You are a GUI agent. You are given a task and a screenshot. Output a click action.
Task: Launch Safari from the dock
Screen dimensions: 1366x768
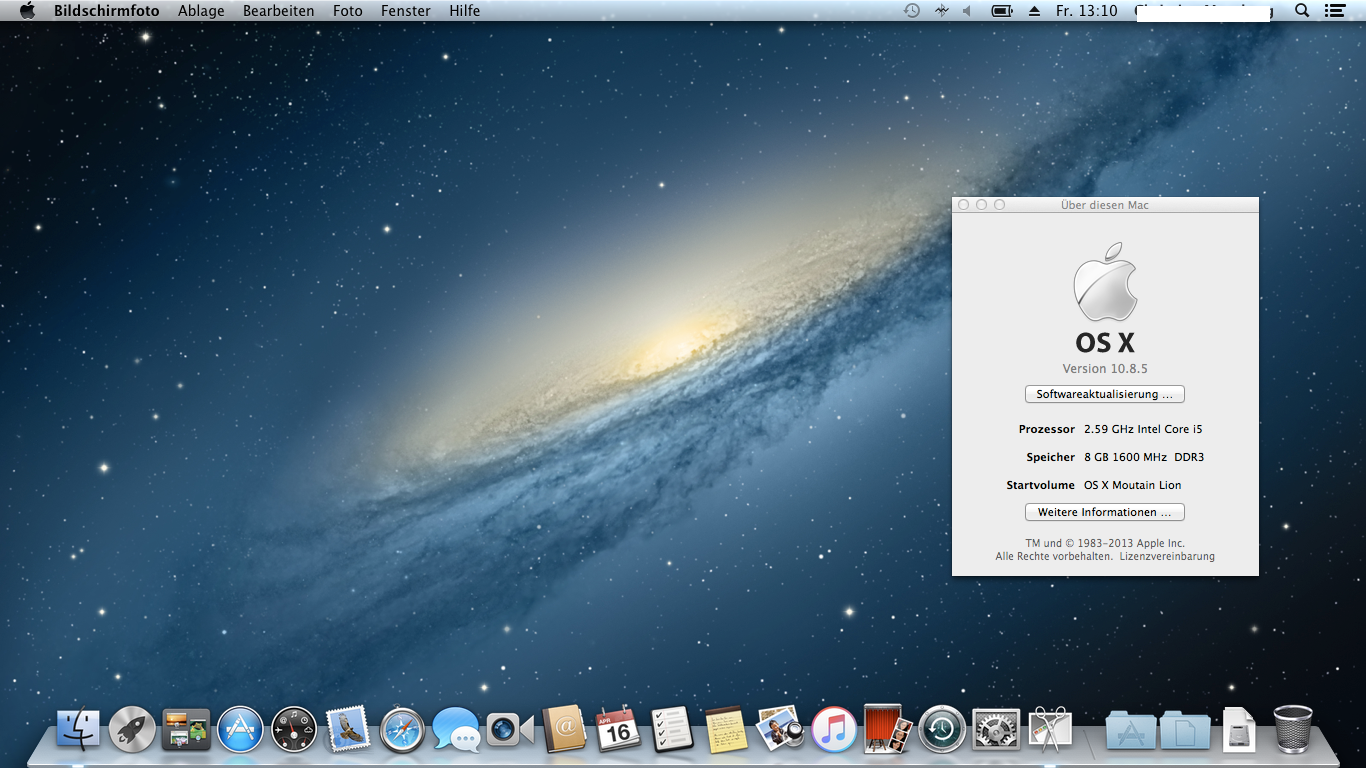point(402,729)
